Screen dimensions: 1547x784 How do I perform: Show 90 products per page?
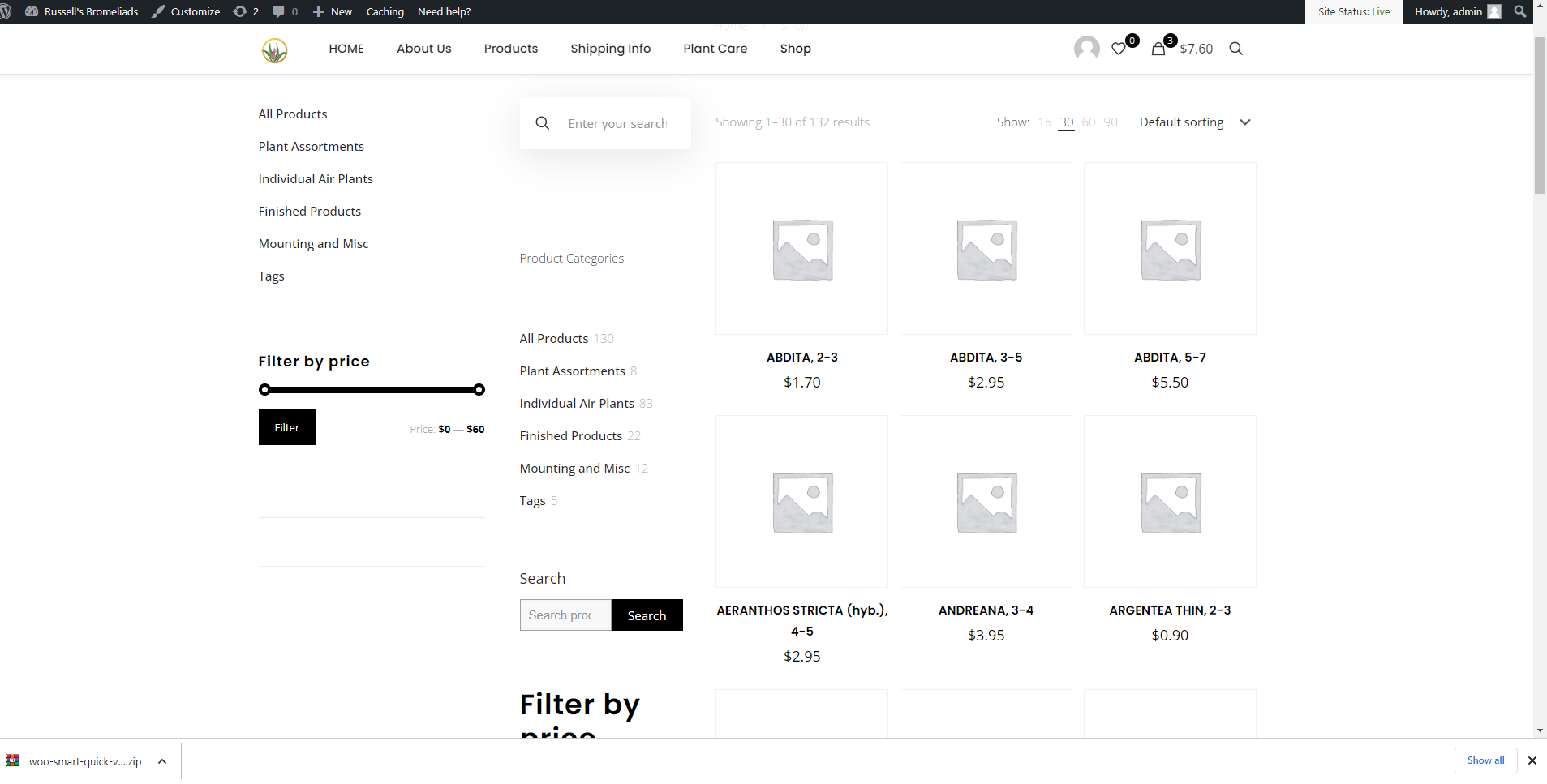click(1111, 122)
